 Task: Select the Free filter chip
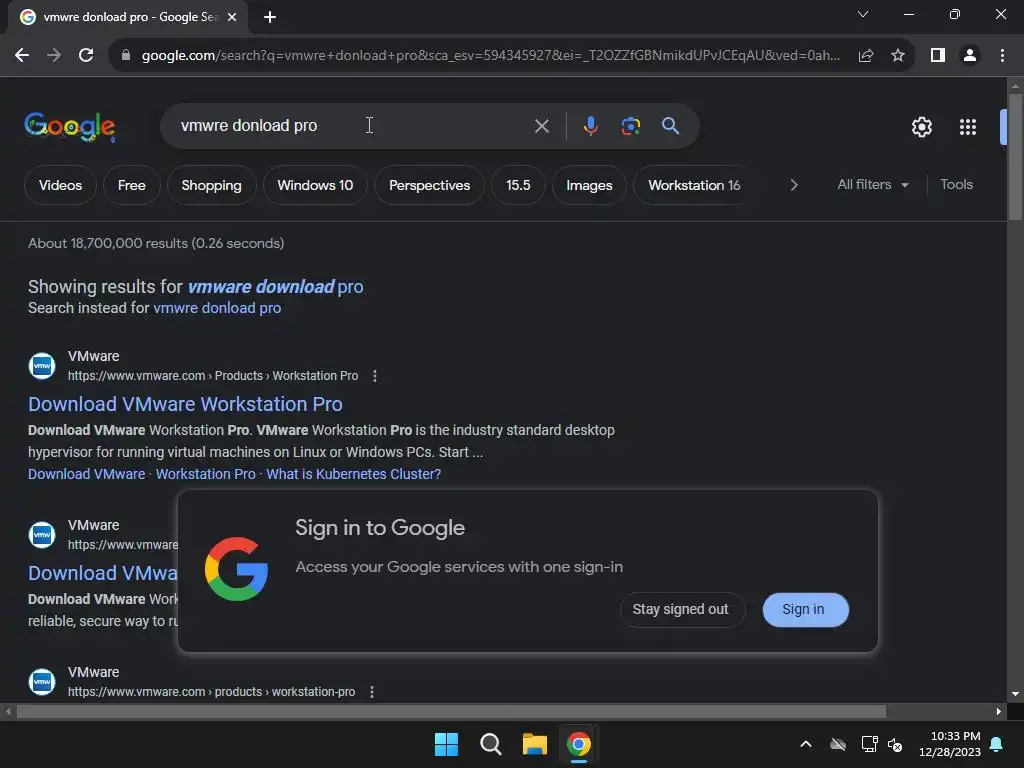(x=131, y=185)
